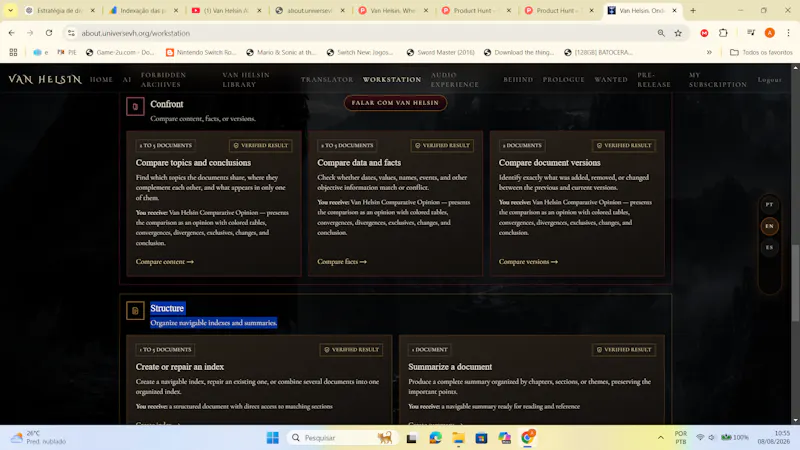Open the Behind menu item
Image resolution: width=800 pixels, height=450 pixels.
coord(518,80)
